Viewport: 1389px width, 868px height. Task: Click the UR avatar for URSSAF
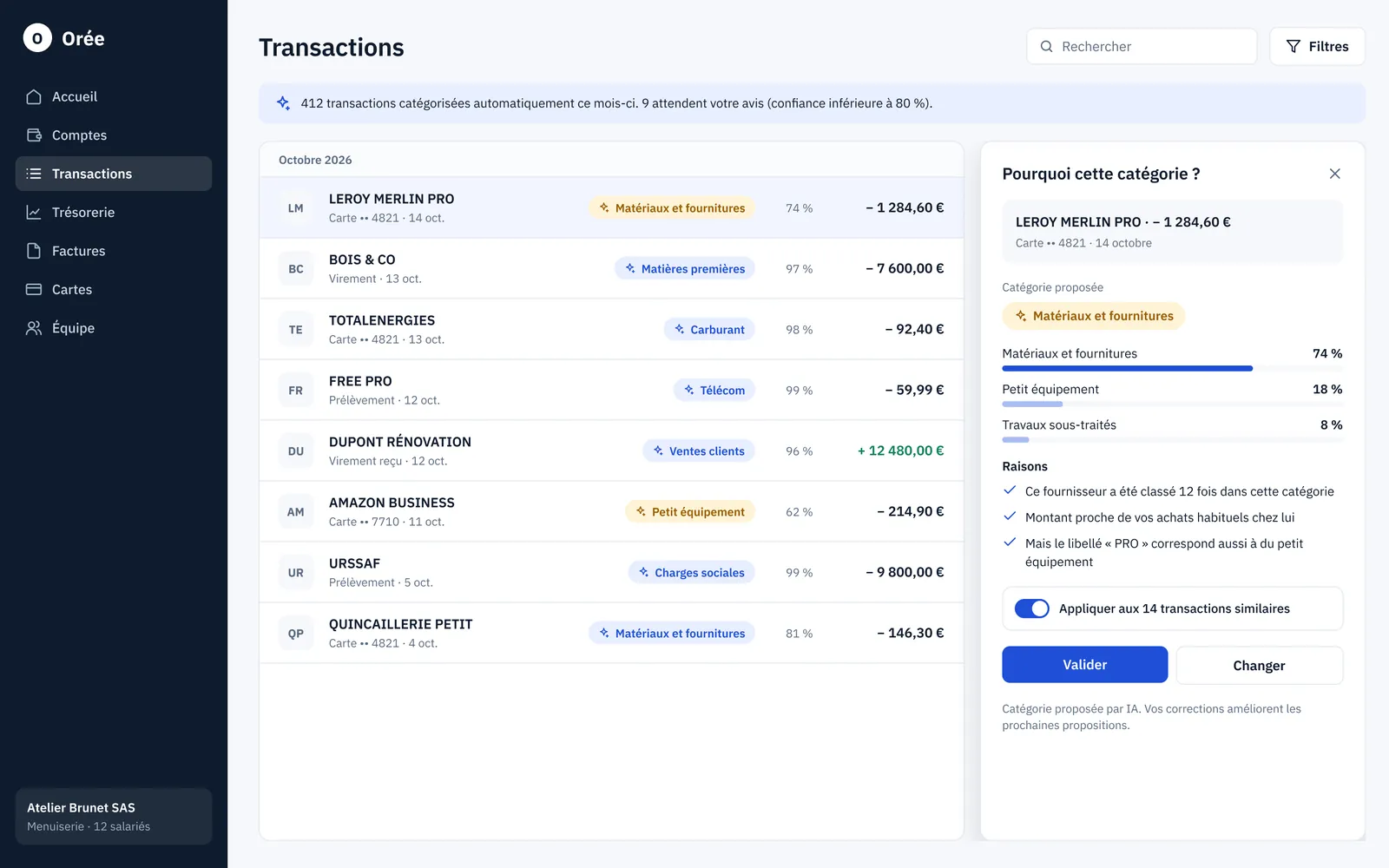coord(296,573)
